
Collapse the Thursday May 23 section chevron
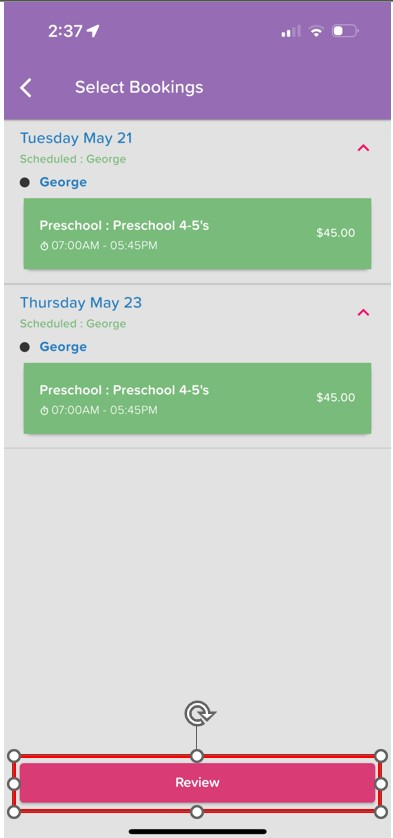click(x=363, y=313)
